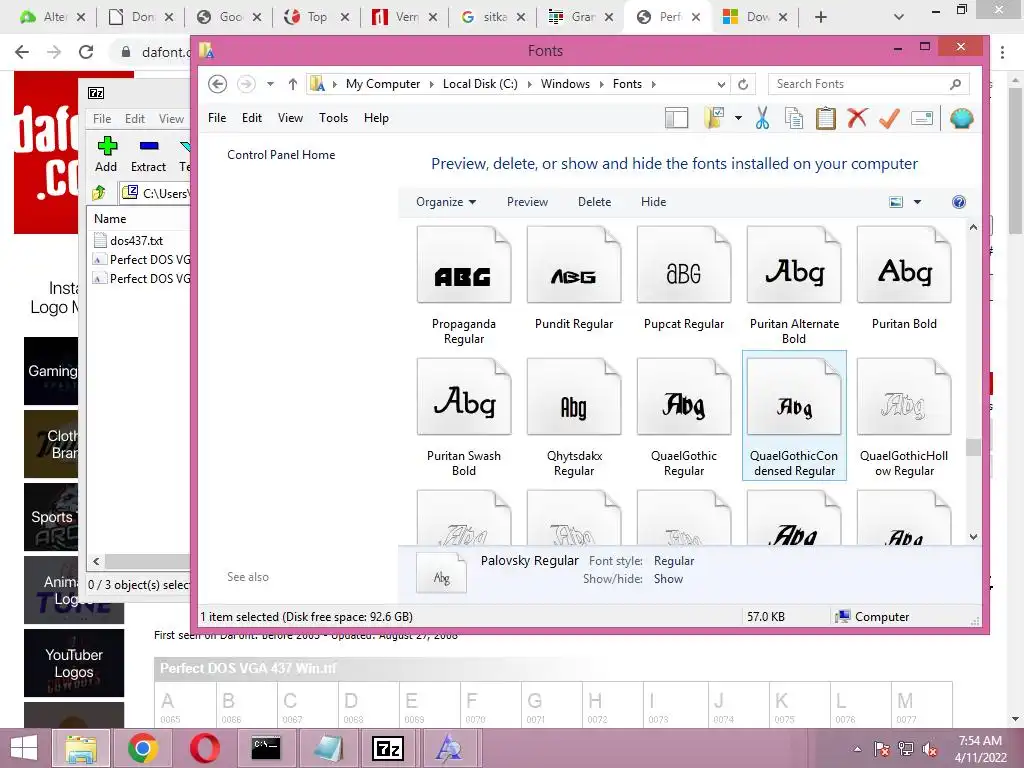The image size is (1024, 768).
Task: Click the Preview button in Fonts toolbar
Action: pos(527,202)
